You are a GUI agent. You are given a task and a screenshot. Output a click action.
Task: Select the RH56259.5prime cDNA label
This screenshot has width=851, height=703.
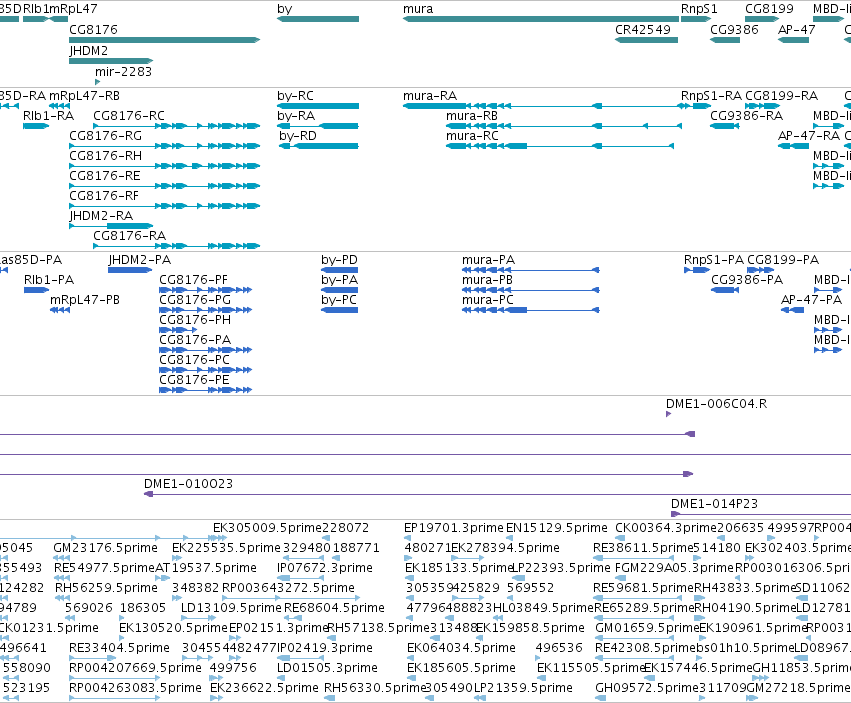coord(106,588)
